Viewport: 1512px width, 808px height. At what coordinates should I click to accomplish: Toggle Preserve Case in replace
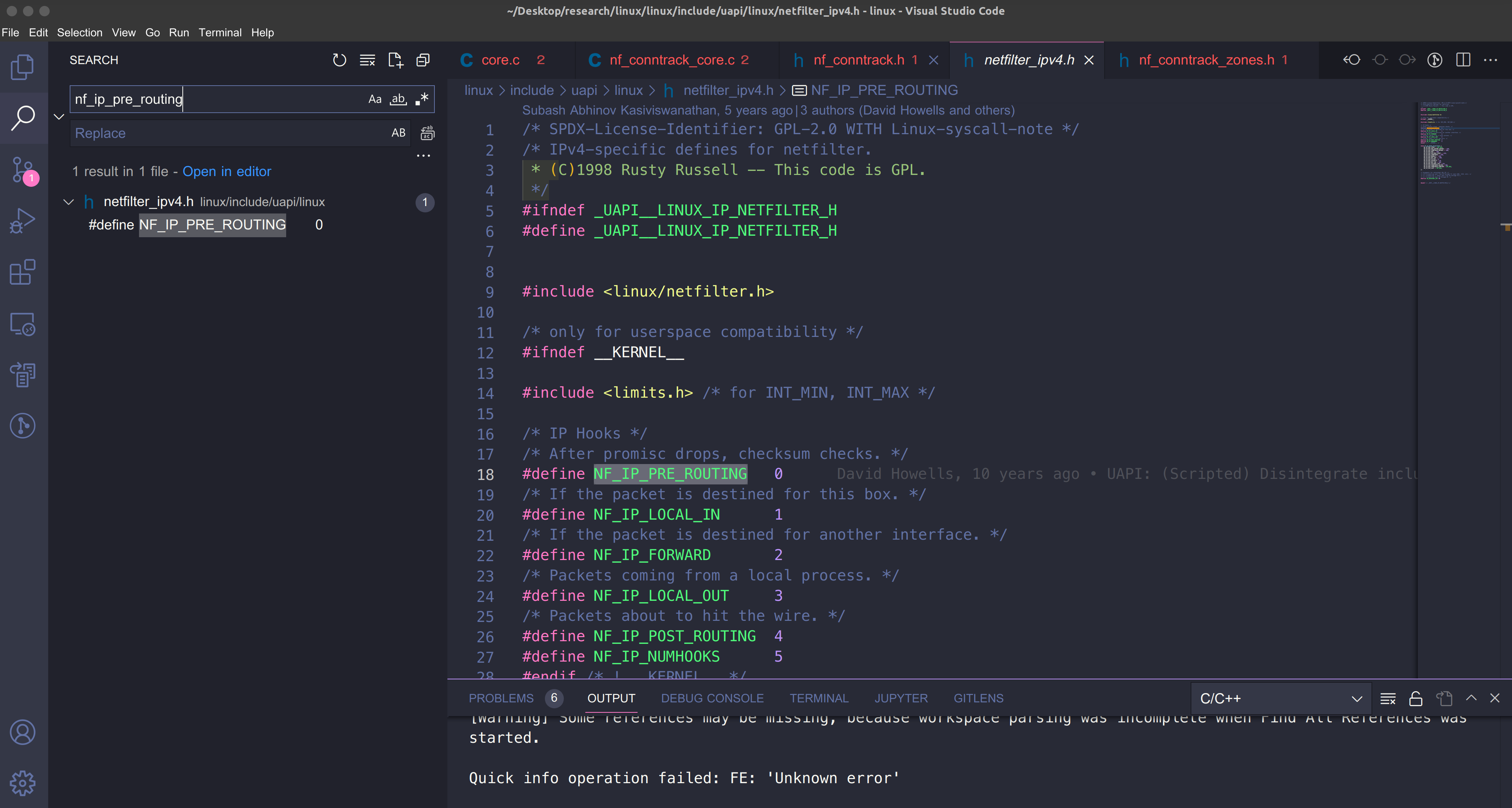point(398,133)
